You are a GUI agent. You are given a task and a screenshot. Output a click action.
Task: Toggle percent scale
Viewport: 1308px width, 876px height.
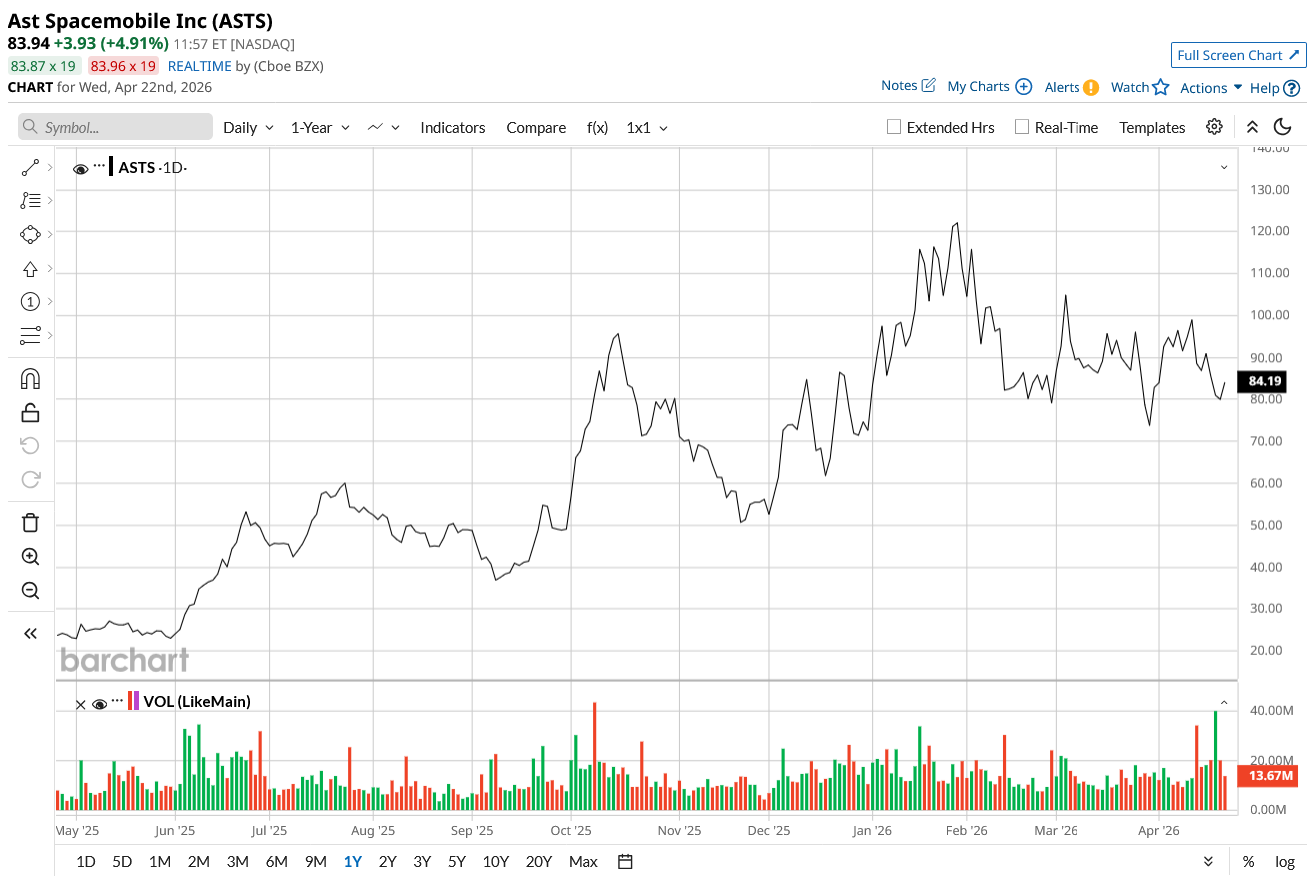pos(1248,861)
